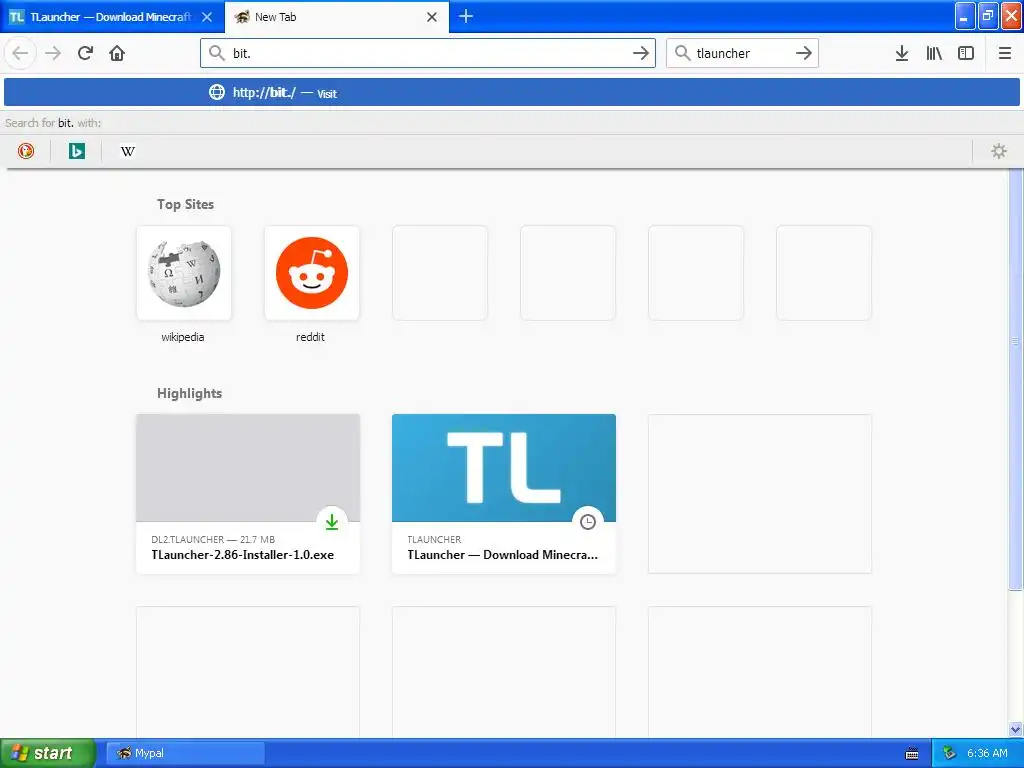Screen dimensions: 1024x768
Task: Open TLauncher-2.86-Installer download highlight
Action: point(248,494)
